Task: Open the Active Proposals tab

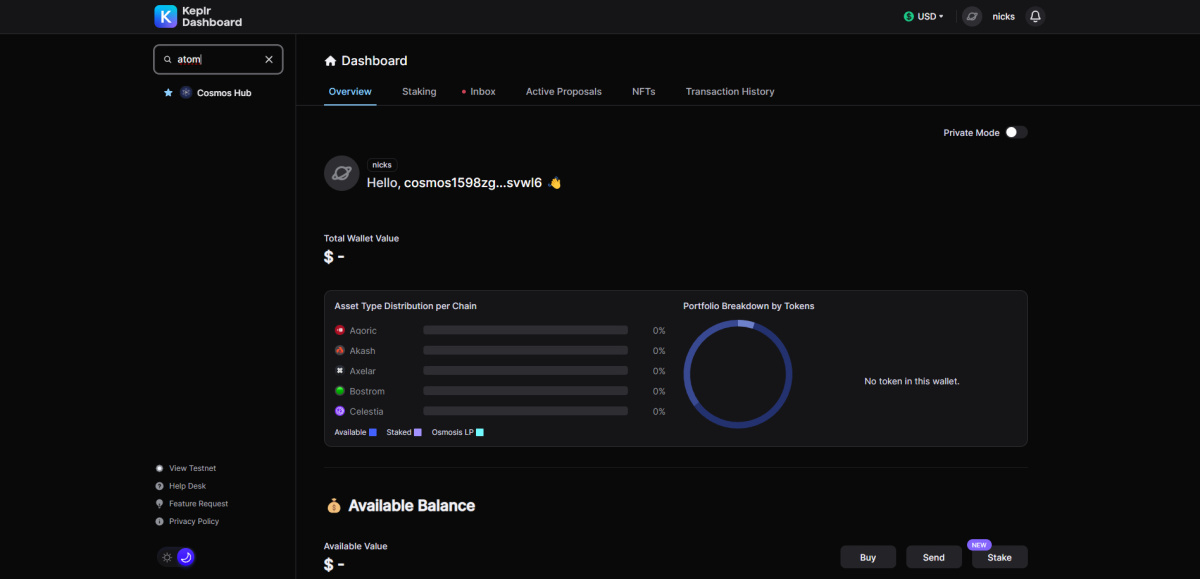Action: (x=564, y=91)
